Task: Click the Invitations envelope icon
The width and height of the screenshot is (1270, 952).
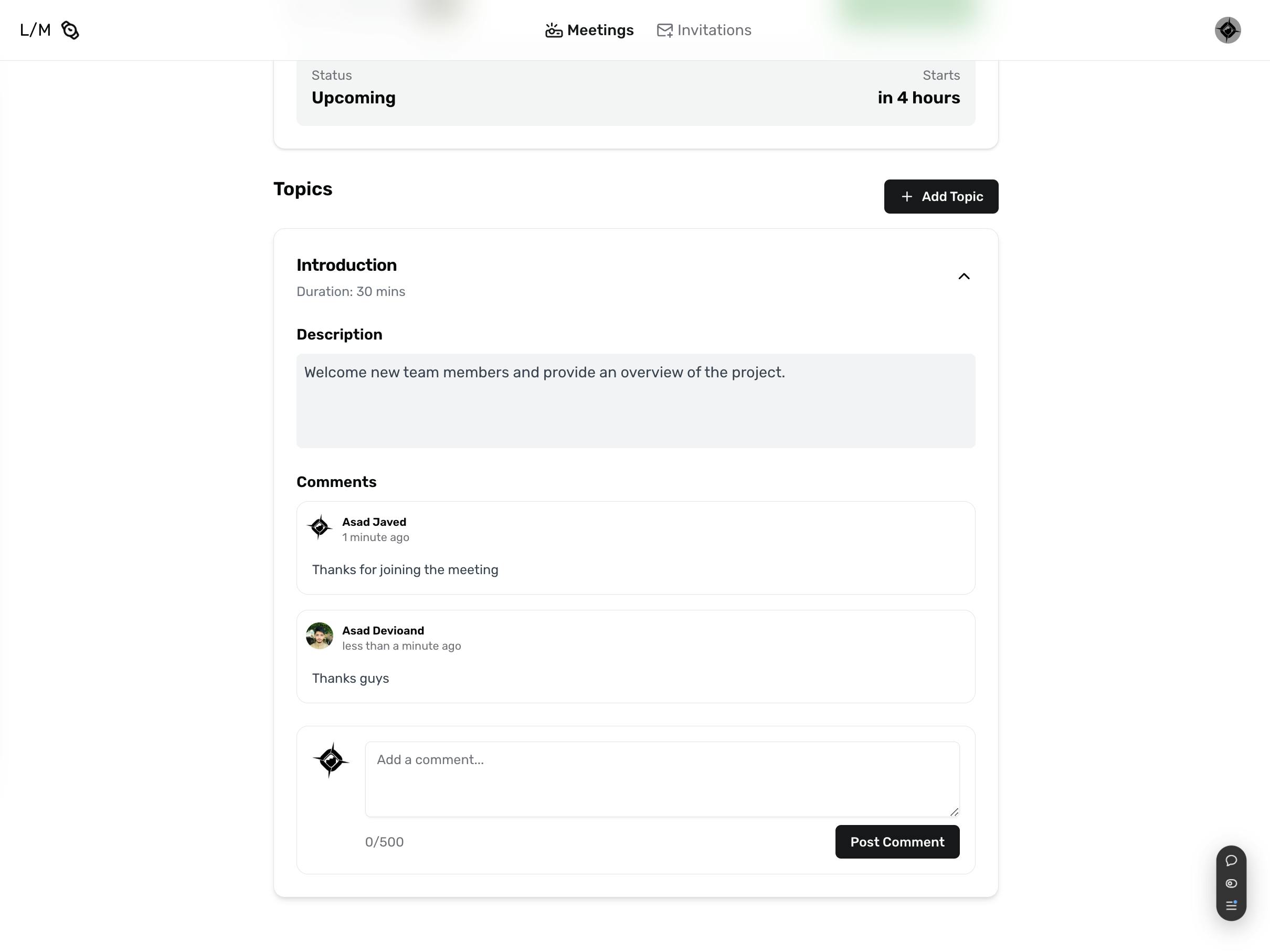Action: pyautogui.click(x=664, y=30)
